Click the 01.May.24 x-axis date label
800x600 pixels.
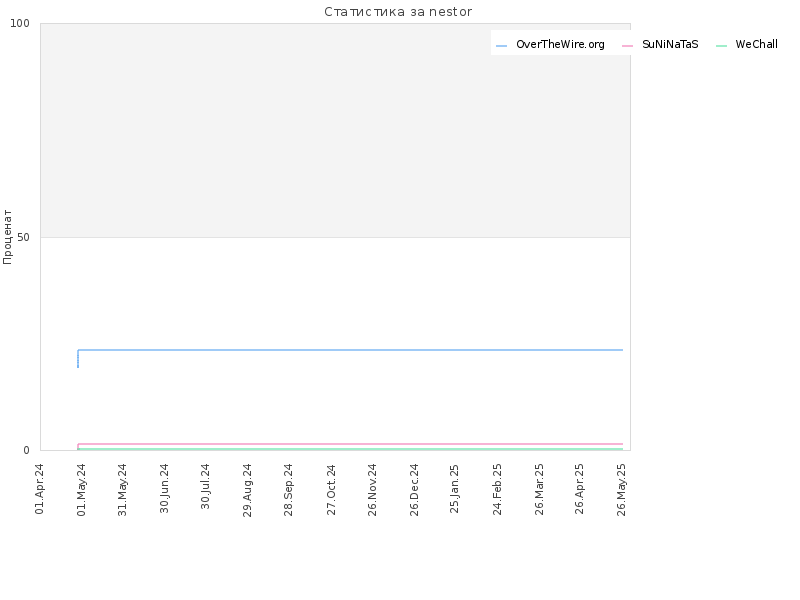(82, 490)
